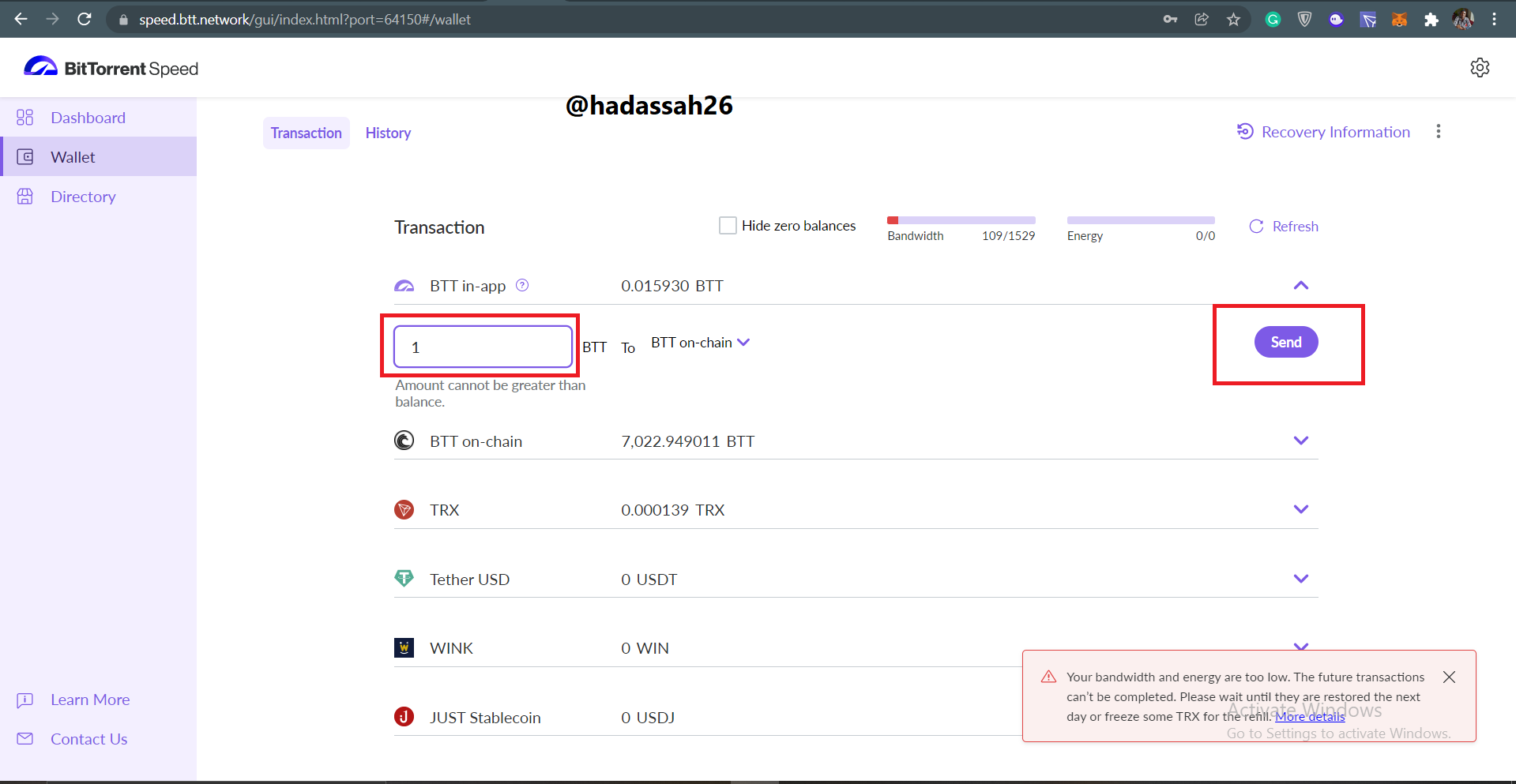1516x784 pixels.
Task: Go back with browser back arrow
Action: pos(21,19)
